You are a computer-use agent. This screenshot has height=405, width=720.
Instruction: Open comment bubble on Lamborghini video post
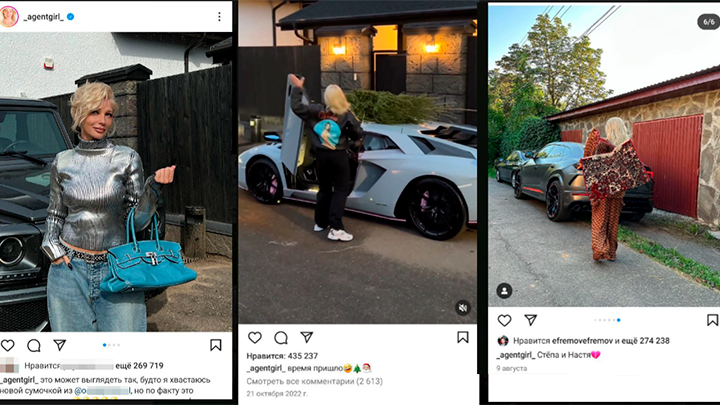click(281, 338)
